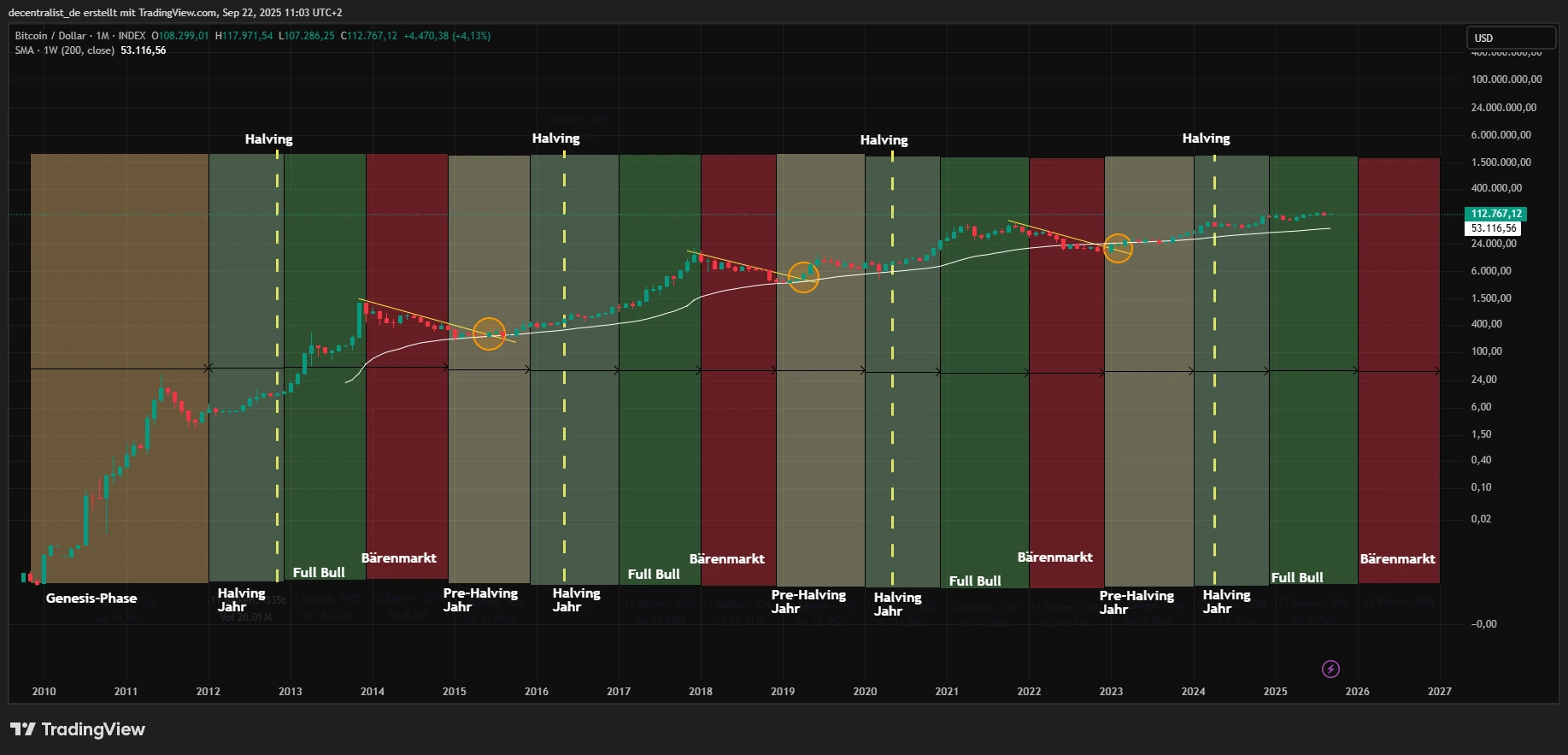
Task: Click the close price value 112.767,12 in header
Action: [x=373, y=36]
